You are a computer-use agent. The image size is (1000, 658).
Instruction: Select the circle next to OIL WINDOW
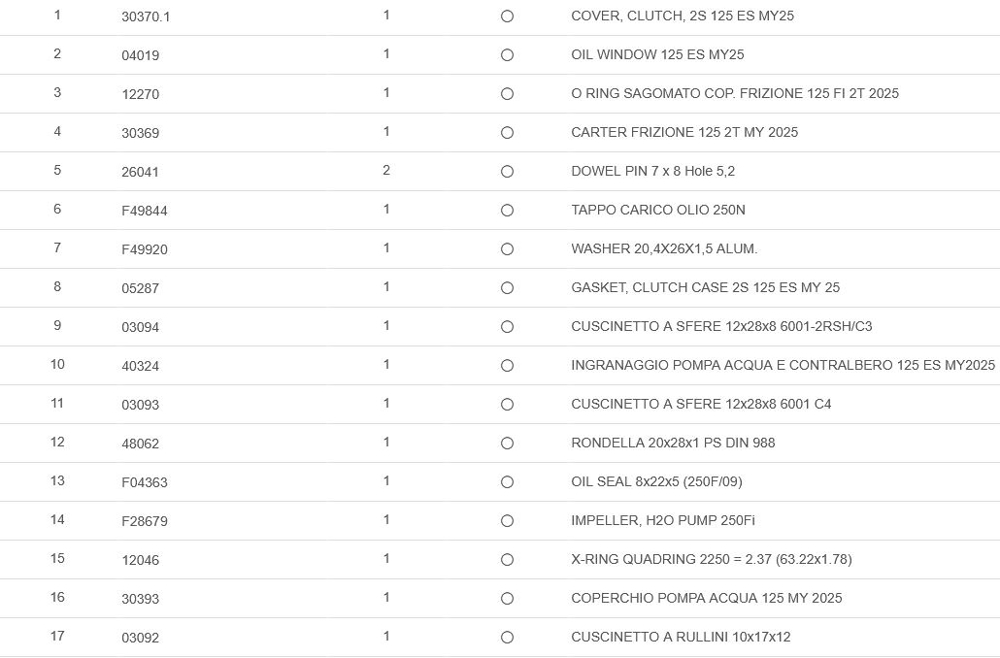click(x=507, y=55)
